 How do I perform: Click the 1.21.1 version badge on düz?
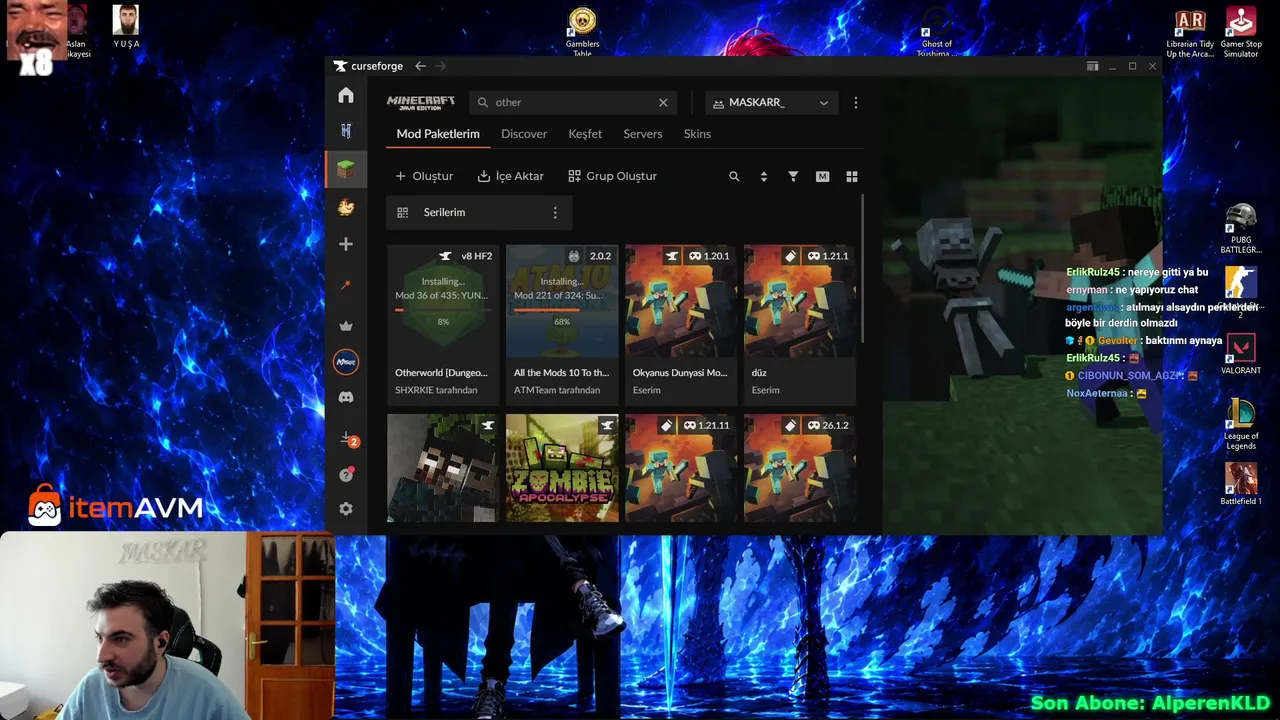tap(828, 256)
